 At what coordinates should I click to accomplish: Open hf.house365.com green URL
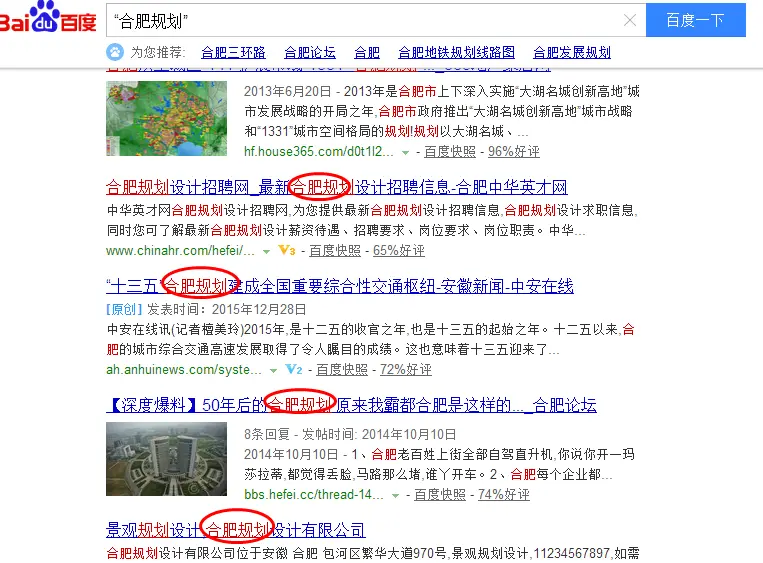point(319,152)
